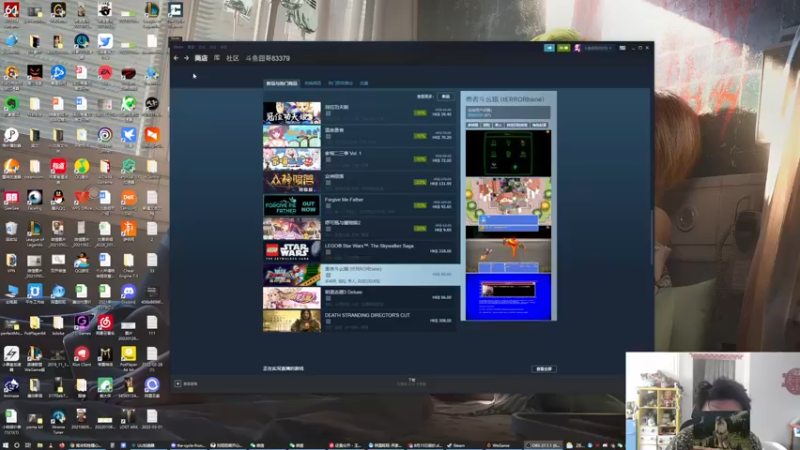Go forward using the Steam forward arrow
This screenshot has height=450, width=800.
186,58
